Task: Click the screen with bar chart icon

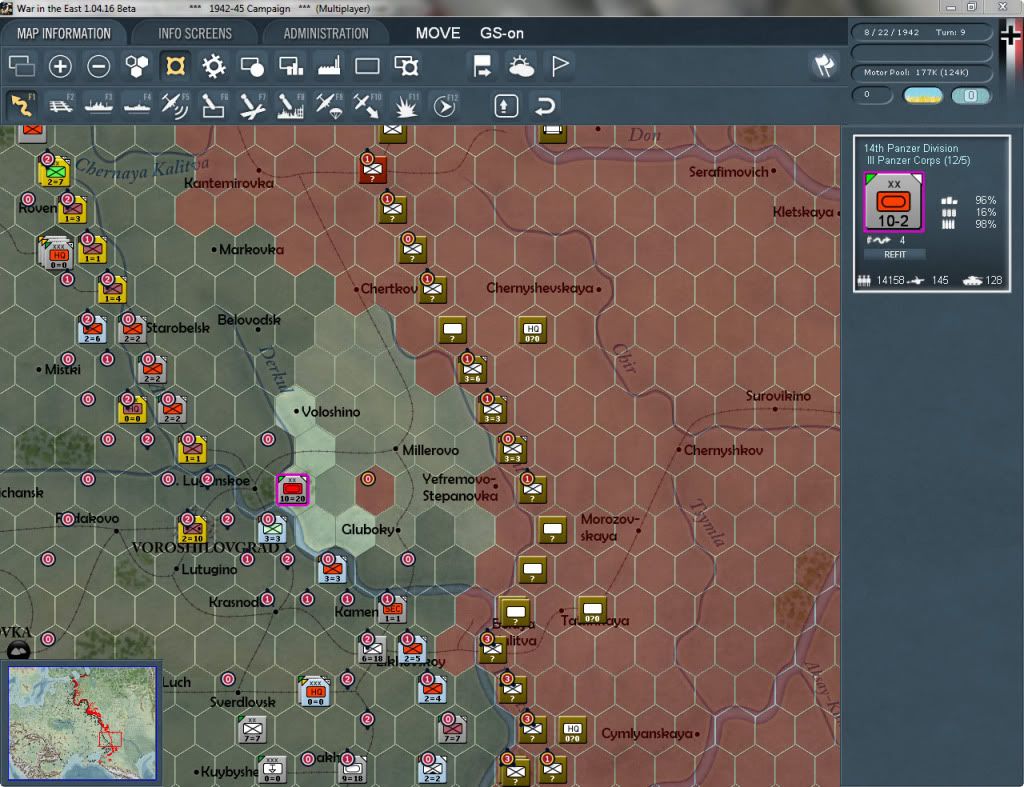Action: point(291,66)
